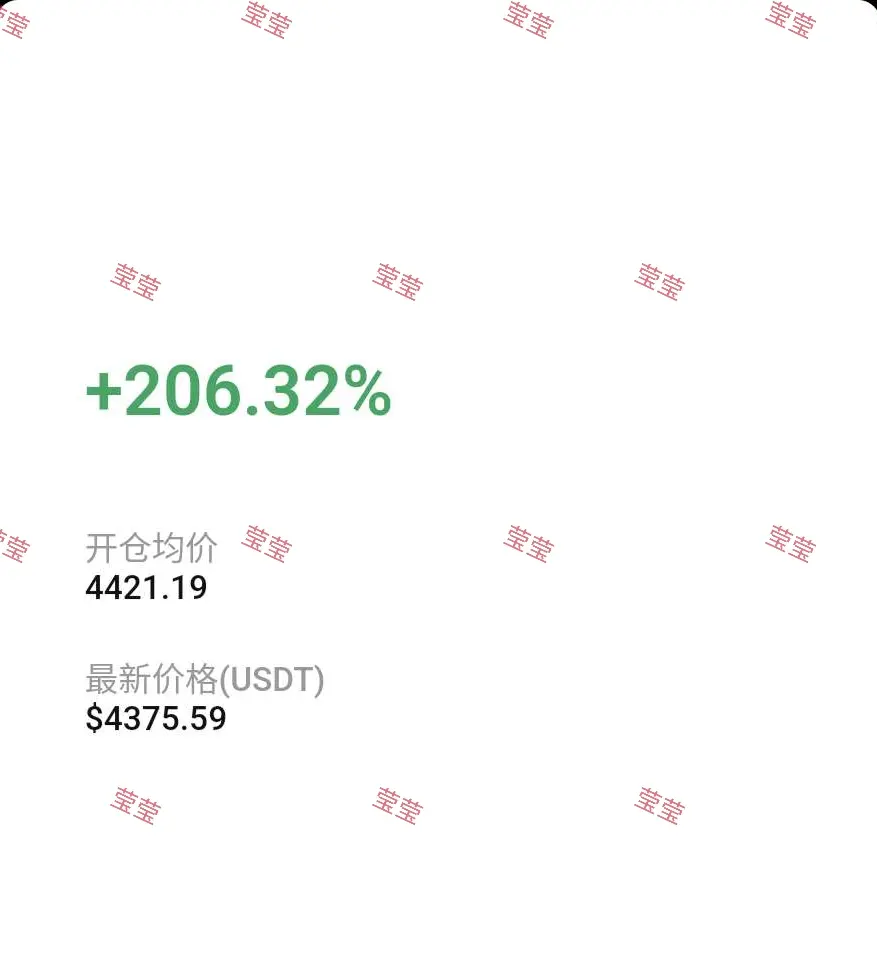Click the decimal .59 of the latest price
The width and height of the screenshot is (877, 973).
point(202,719)
